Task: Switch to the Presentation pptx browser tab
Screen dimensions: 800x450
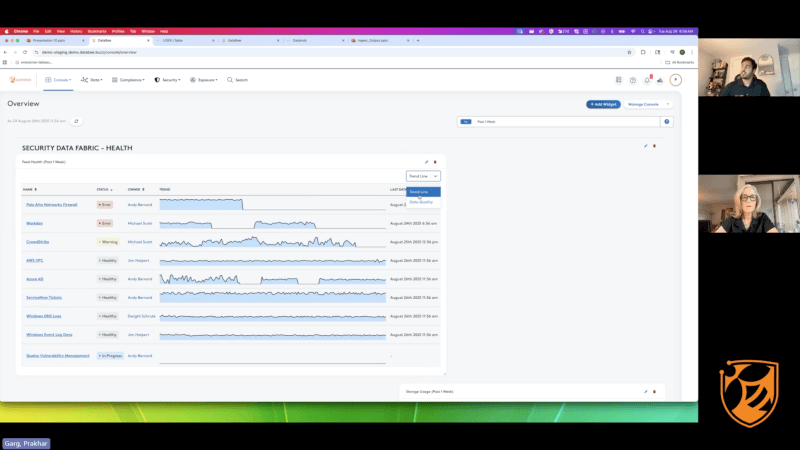Action: (55, 40)
